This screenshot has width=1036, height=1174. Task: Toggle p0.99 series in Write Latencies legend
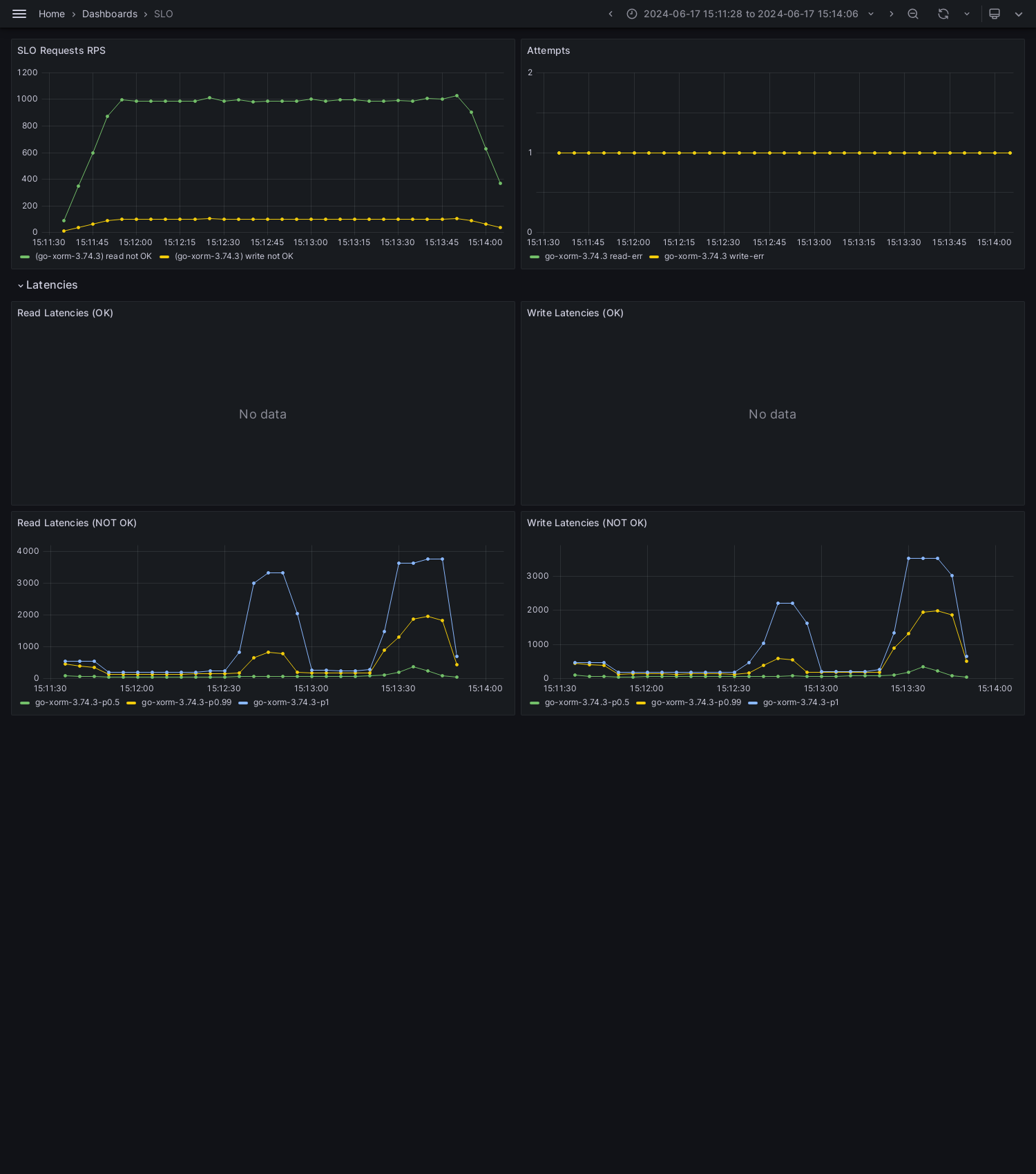click(x=696, y=702)
